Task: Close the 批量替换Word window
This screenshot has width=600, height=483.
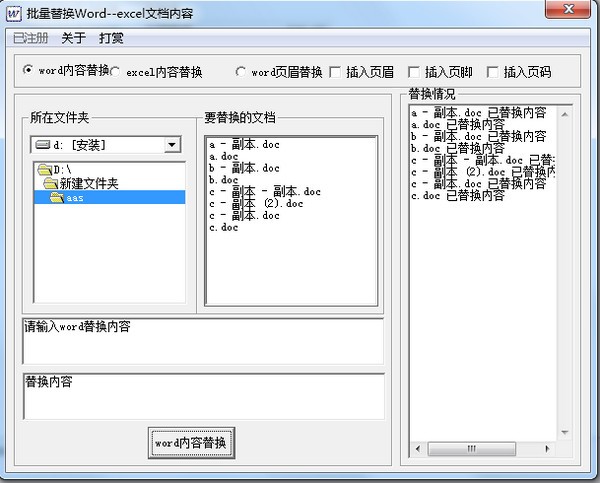Action: coord(568,10)
